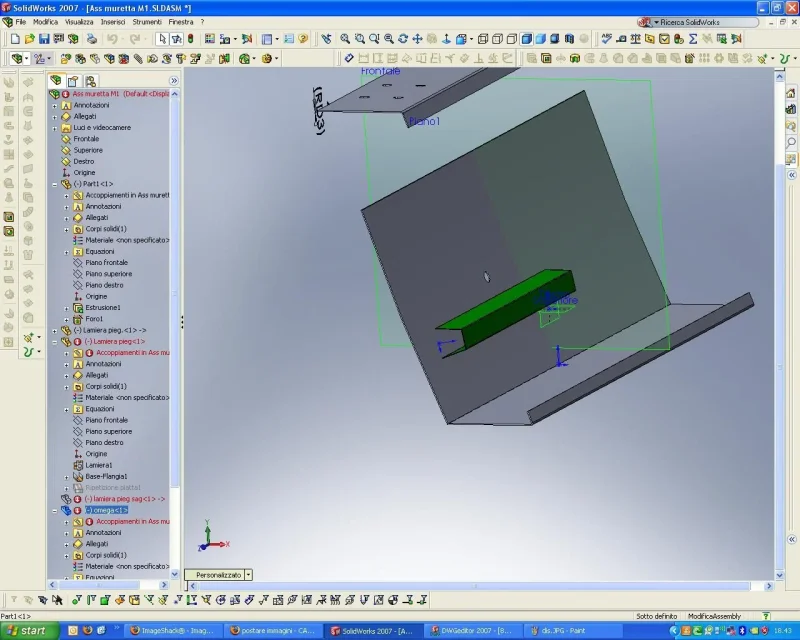
Task: Select the arrow Select tool
Action: pos(162,39)
